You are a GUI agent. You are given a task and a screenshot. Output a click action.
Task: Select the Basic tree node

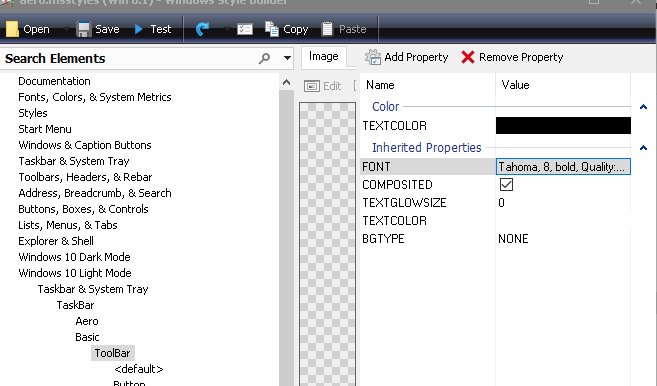click(x=87, y=337)
